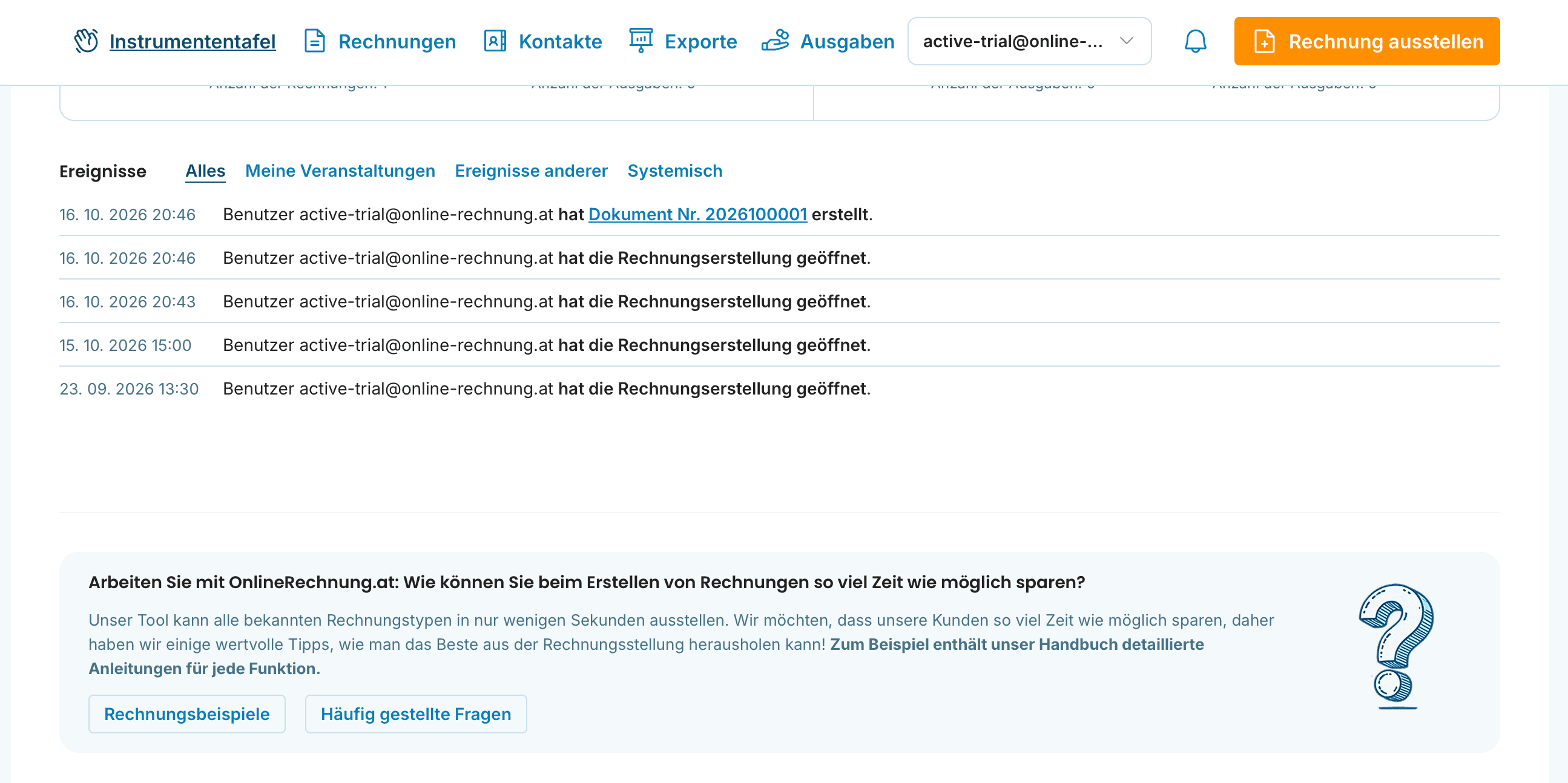Click the Rechnung ausstellen button
This screenshot has height=783, width=1568.
[x=1366, y=41]
